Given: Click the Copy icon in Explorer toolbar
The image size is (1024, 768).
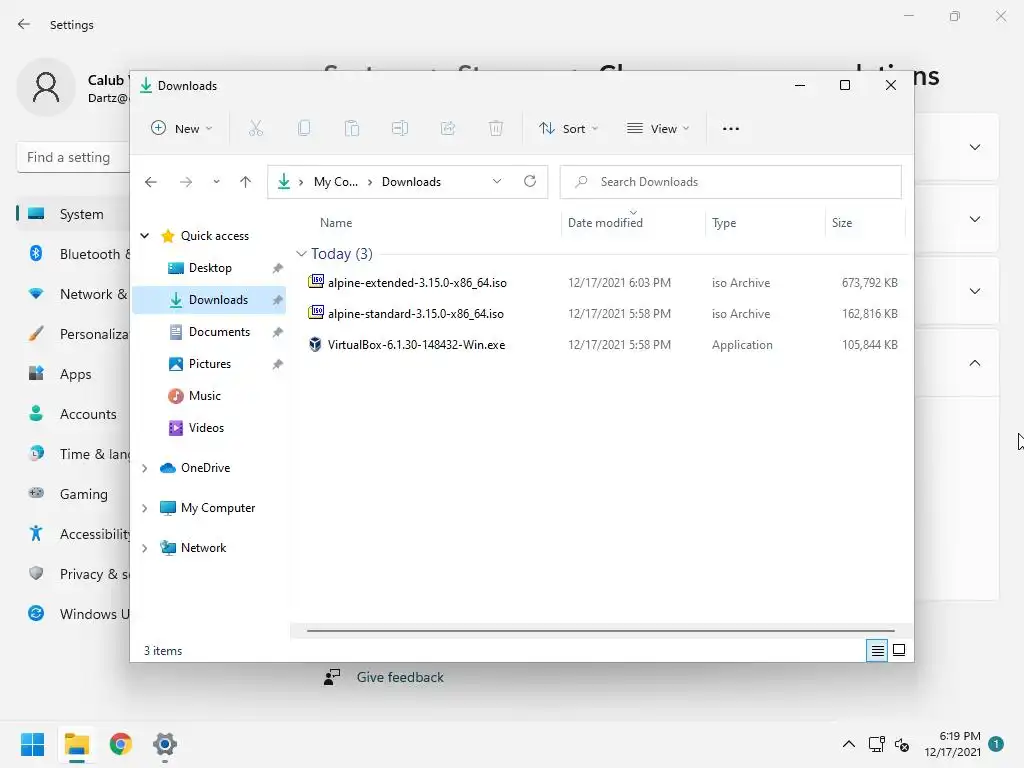Looking at the screenshot, I should 304,128.
